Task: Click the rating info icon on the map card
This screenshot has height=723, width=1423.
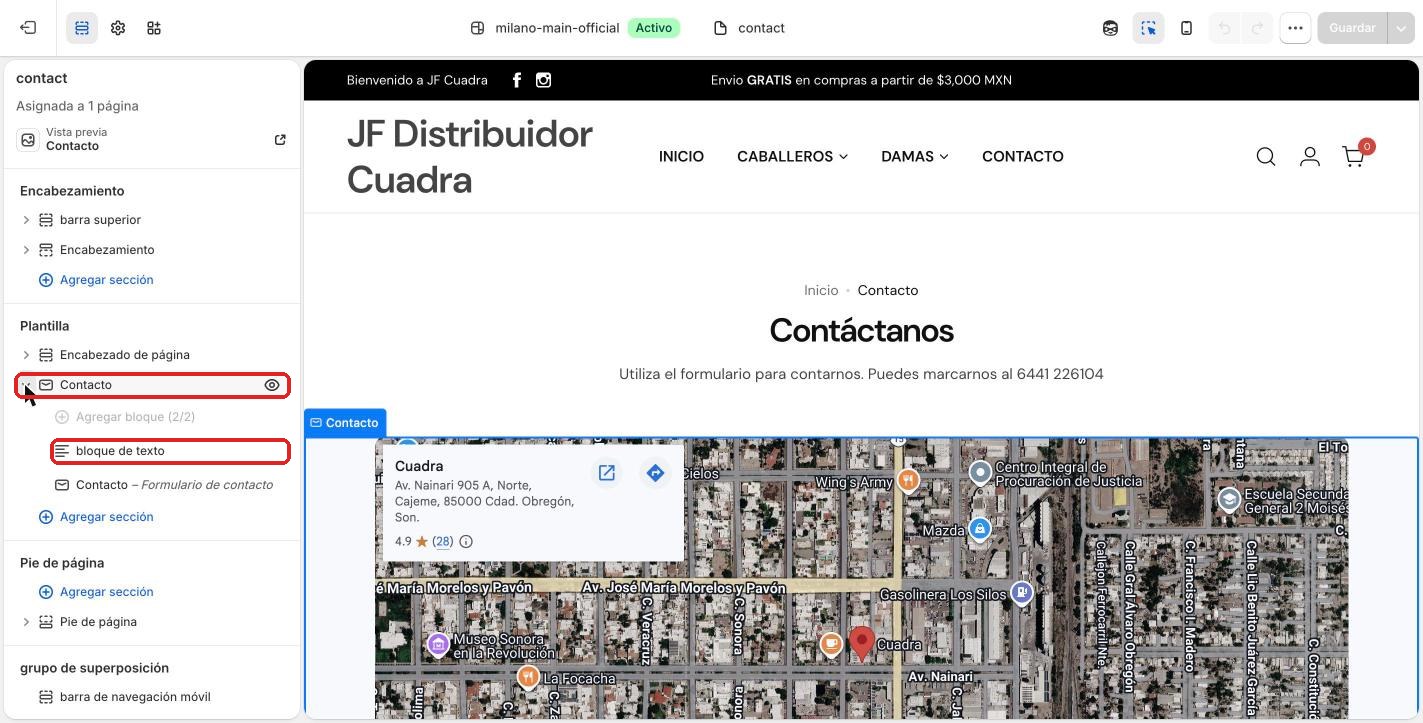Action: tap(466, 541)
